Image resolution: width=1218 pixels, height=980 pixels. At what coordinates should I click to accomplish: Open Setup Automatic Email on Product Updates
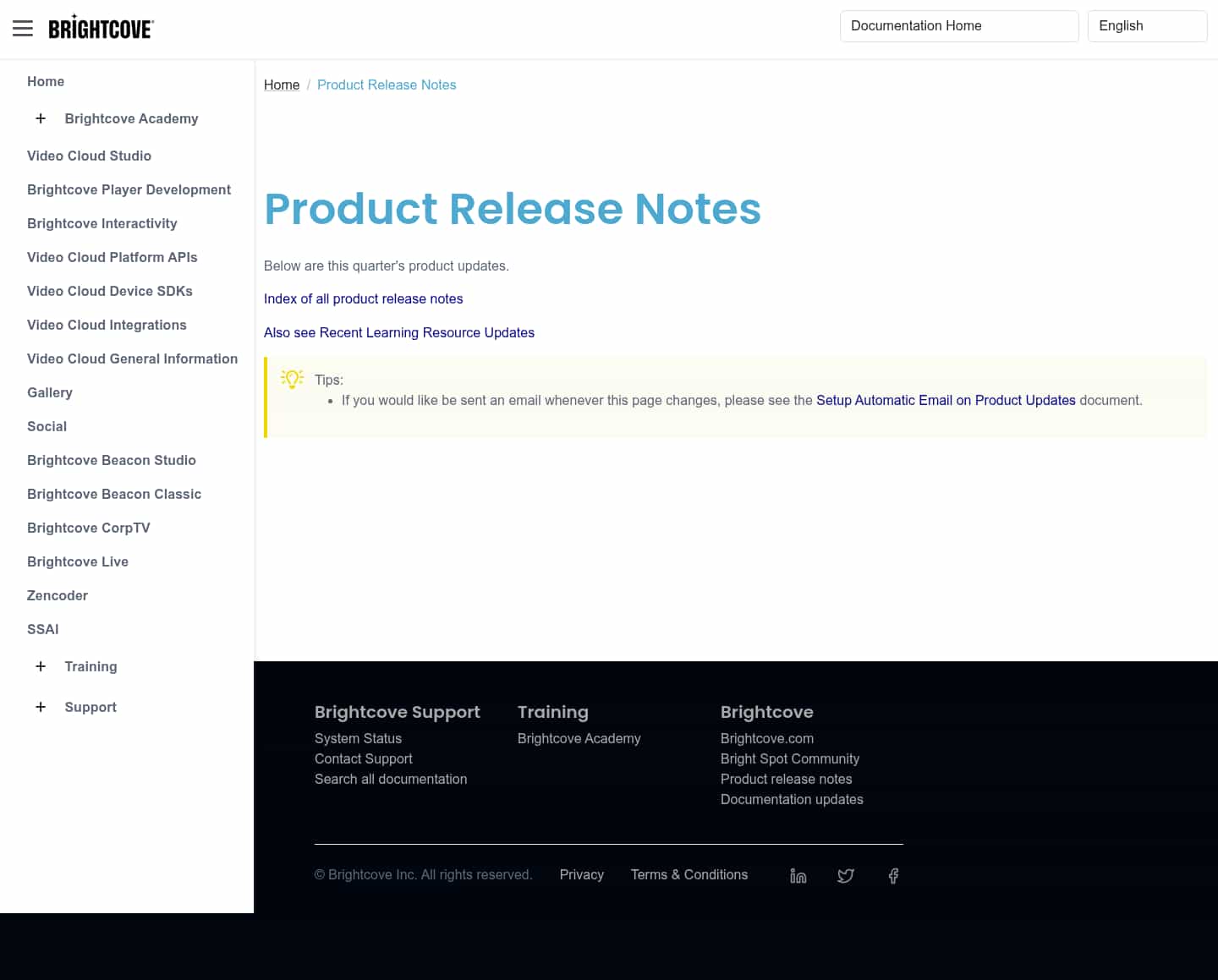pyautogui.click(x=946, y=400)
